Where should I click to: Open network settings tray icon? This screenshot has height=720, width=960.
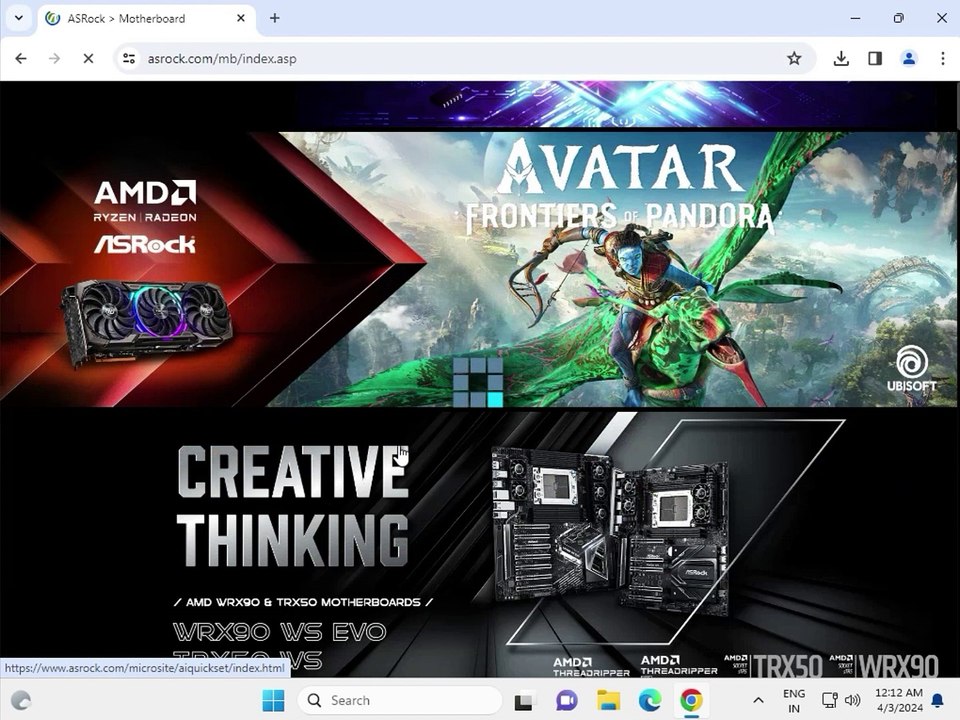click(830, 700)
